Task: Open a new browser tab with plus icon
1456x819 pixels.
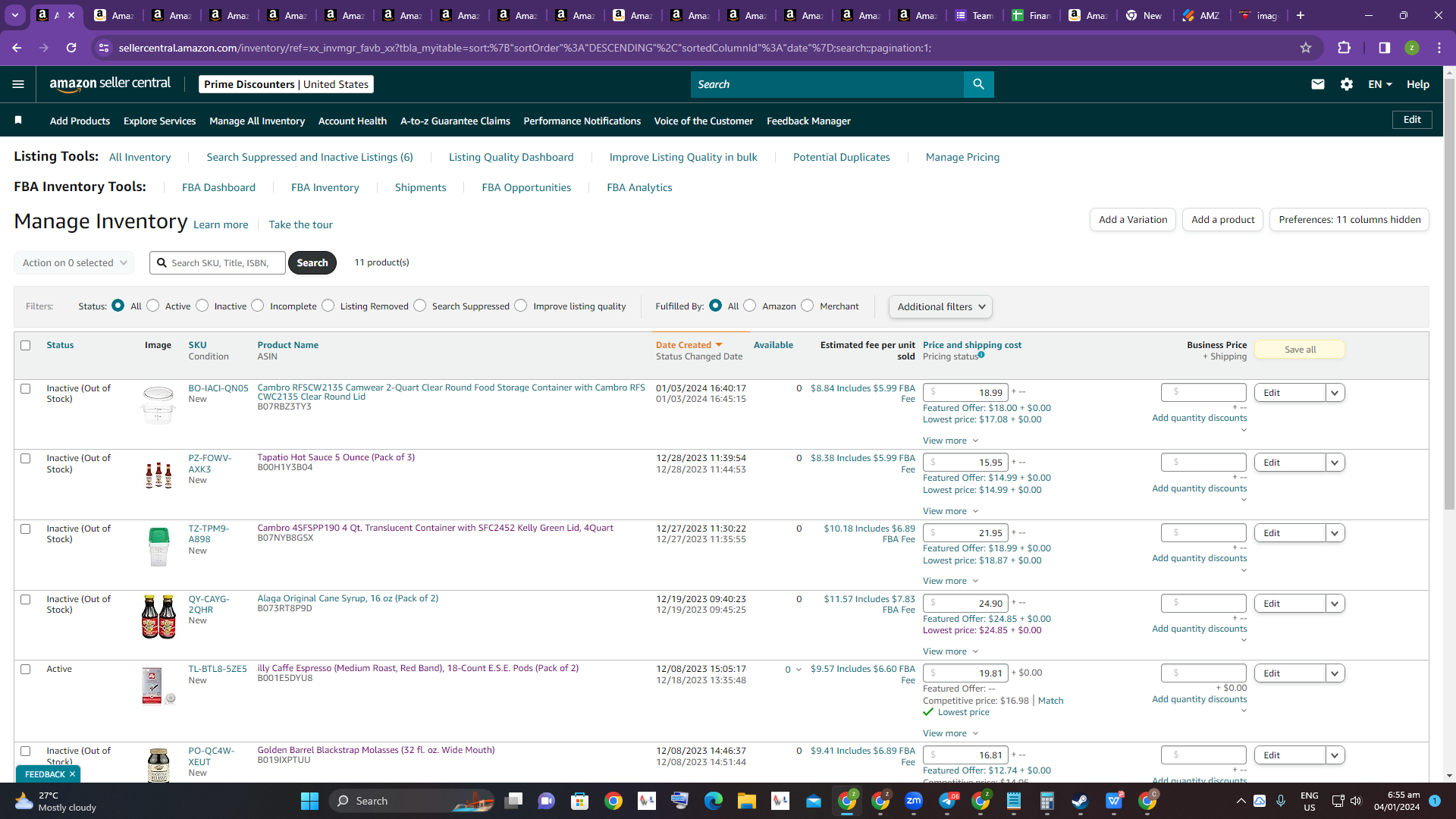Action: [1301, 15]
